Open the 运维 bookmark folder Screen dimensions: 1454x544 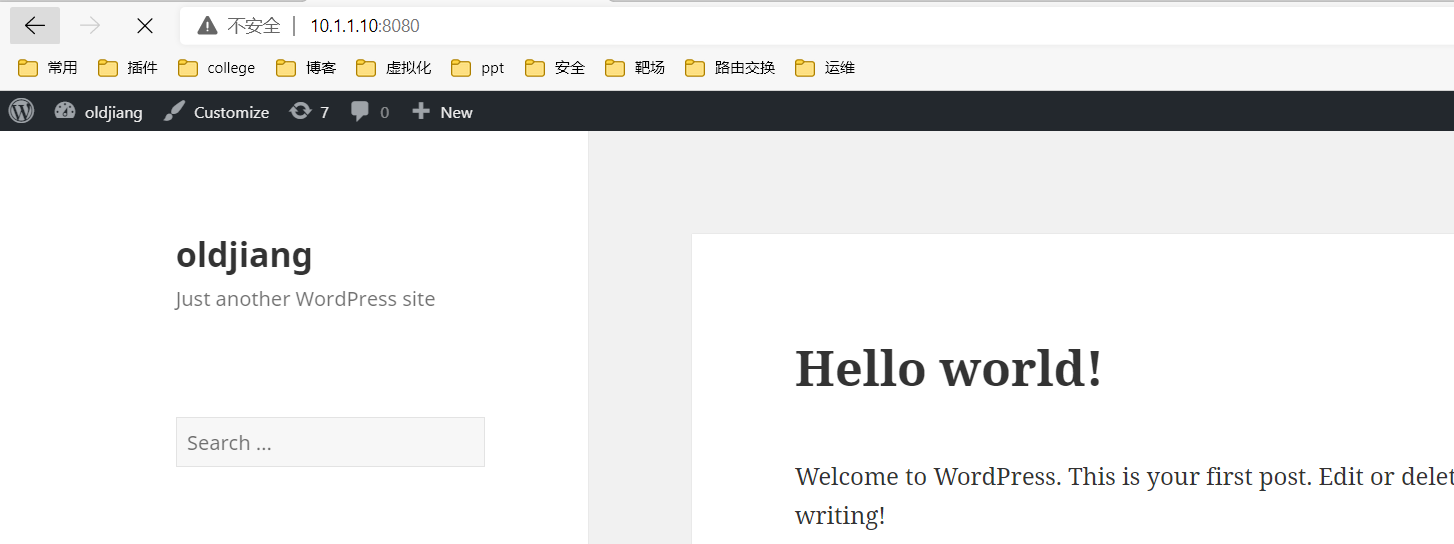(825, 68)
